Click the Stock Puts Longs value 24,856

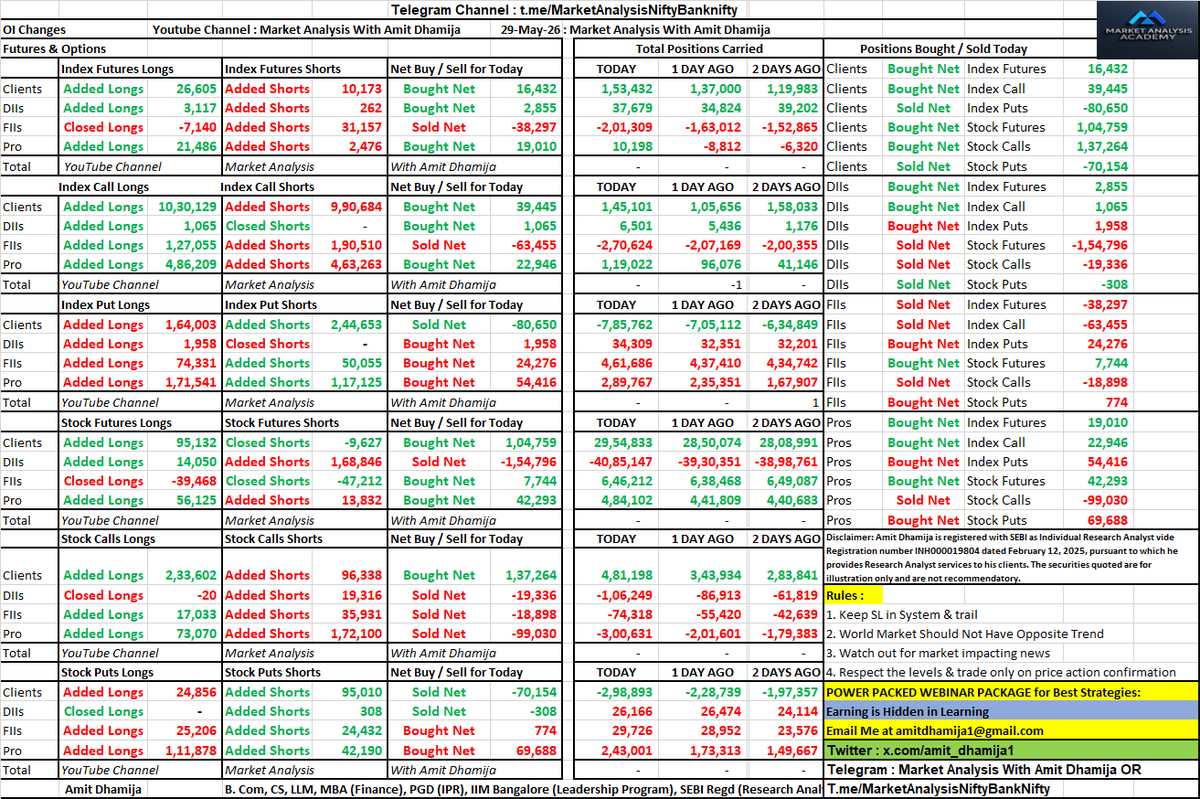[194, 692]
